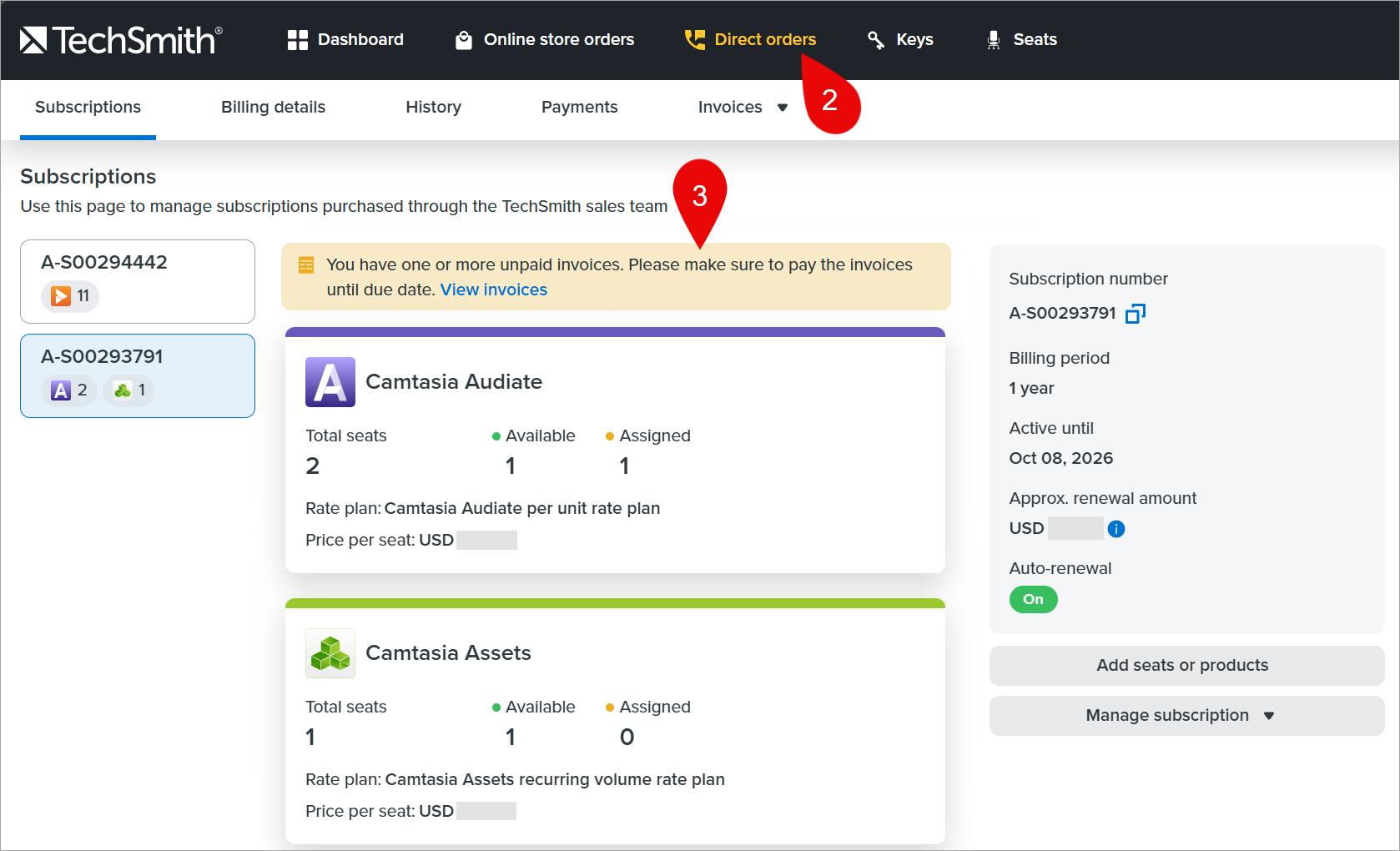Screen dimensions: 1400x851
Task: Switch to the Billing details tab
Action: tap(274, 108)
